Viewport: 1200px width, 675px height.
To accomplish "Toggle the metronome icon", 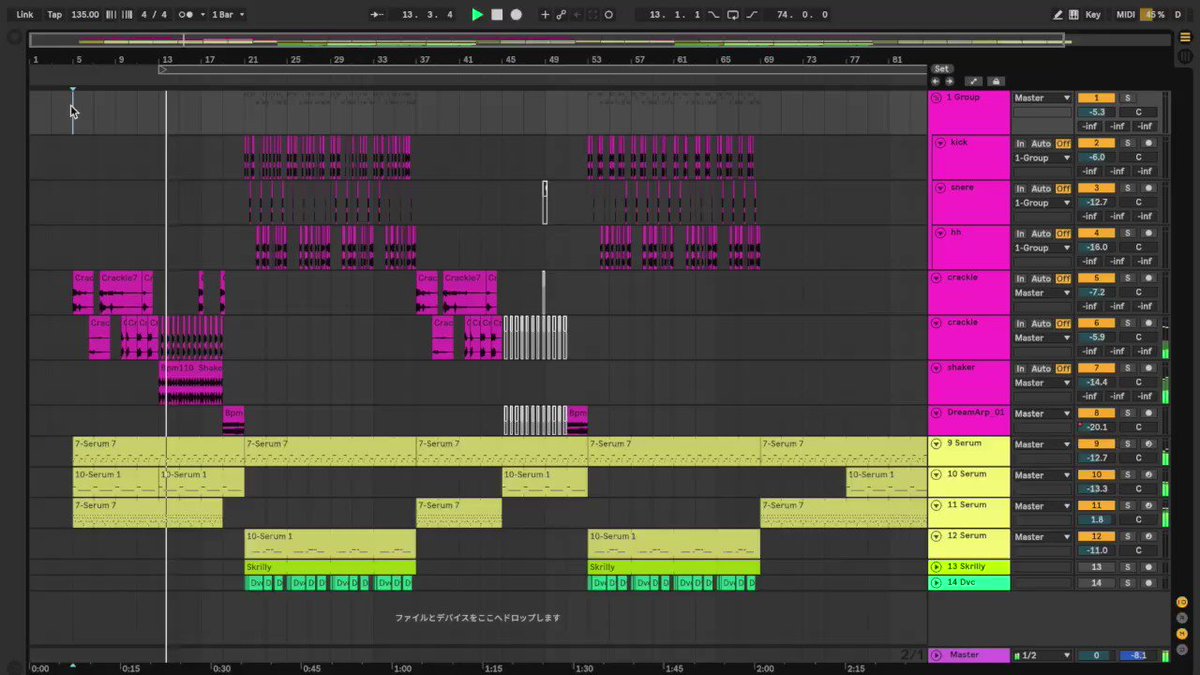I will point(185,15).
